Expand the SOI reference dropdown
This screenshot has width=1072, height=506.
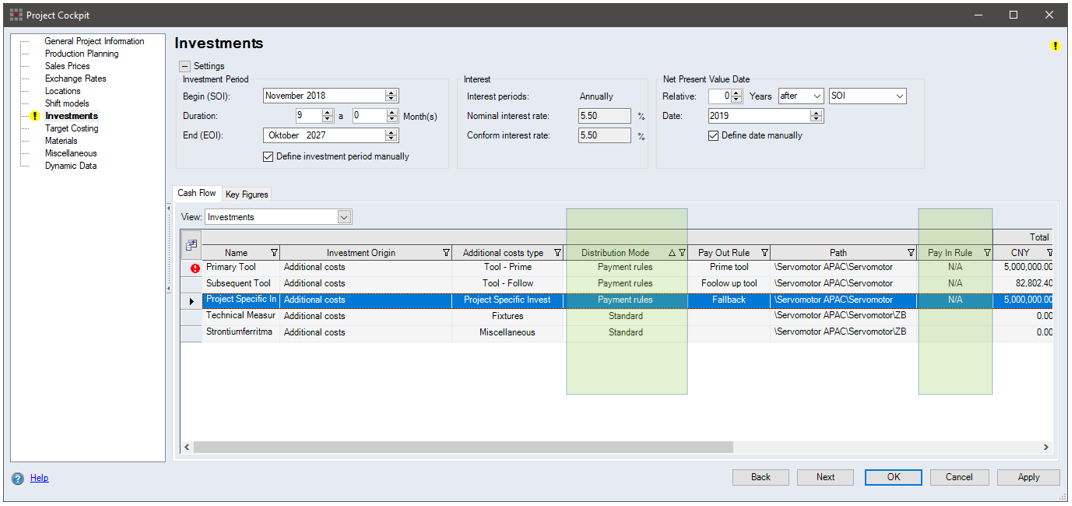tap(899, 96)
